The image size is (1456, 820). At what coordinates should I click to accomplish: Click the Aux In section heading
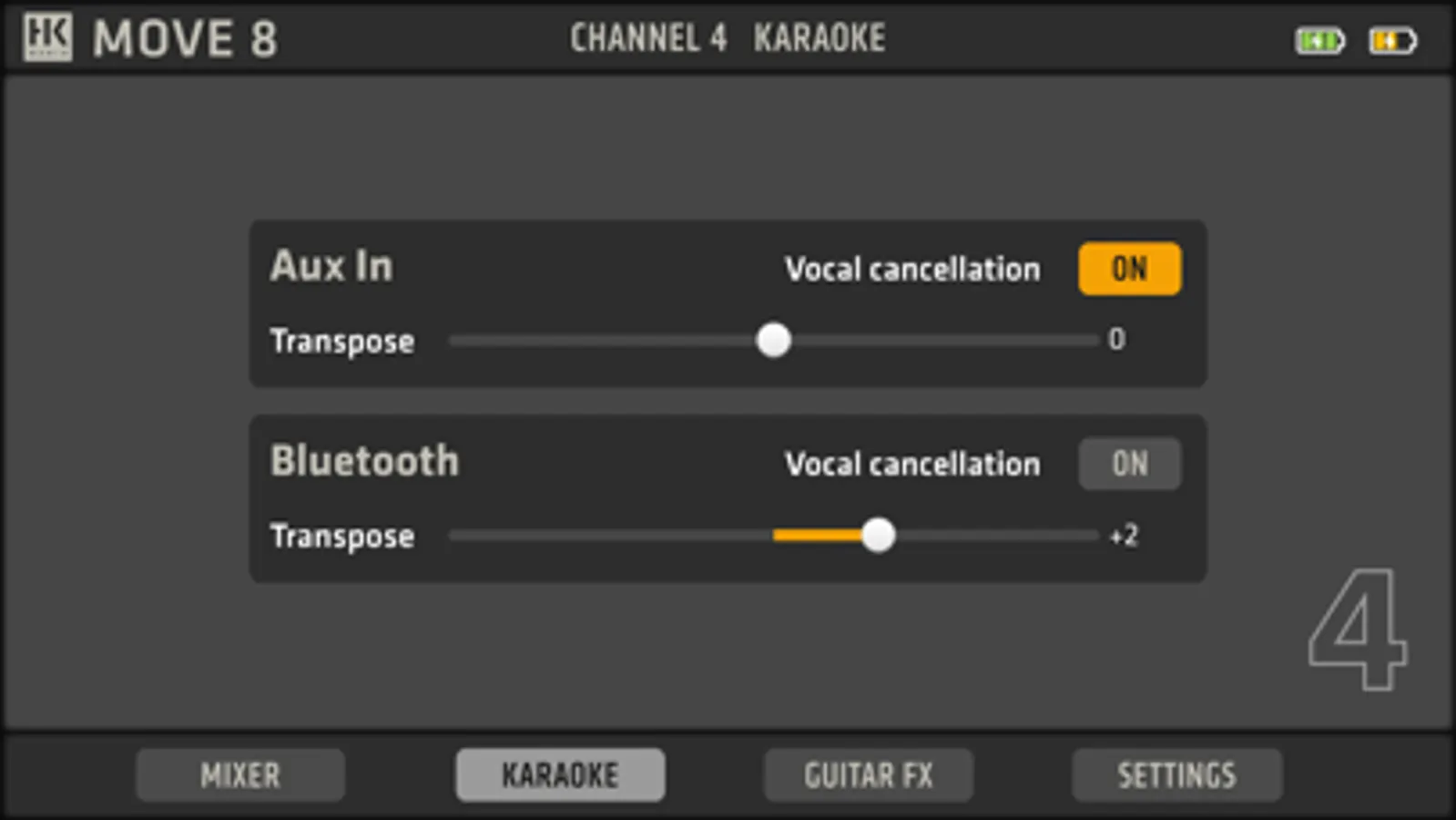pos(331,266)
